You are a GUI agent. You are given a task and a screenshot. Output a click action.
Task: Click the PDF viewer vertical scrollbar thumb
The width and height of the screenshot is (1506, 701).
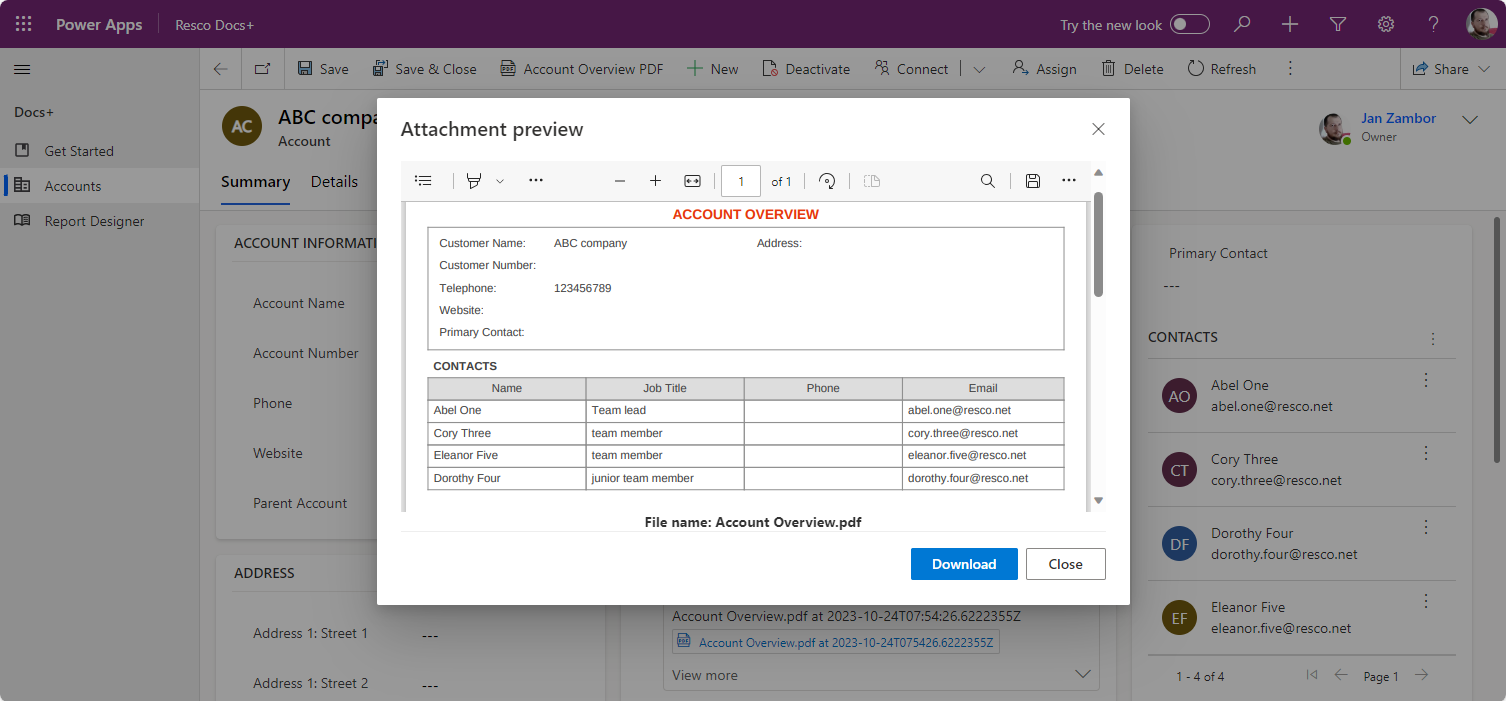pos(1098,243)
